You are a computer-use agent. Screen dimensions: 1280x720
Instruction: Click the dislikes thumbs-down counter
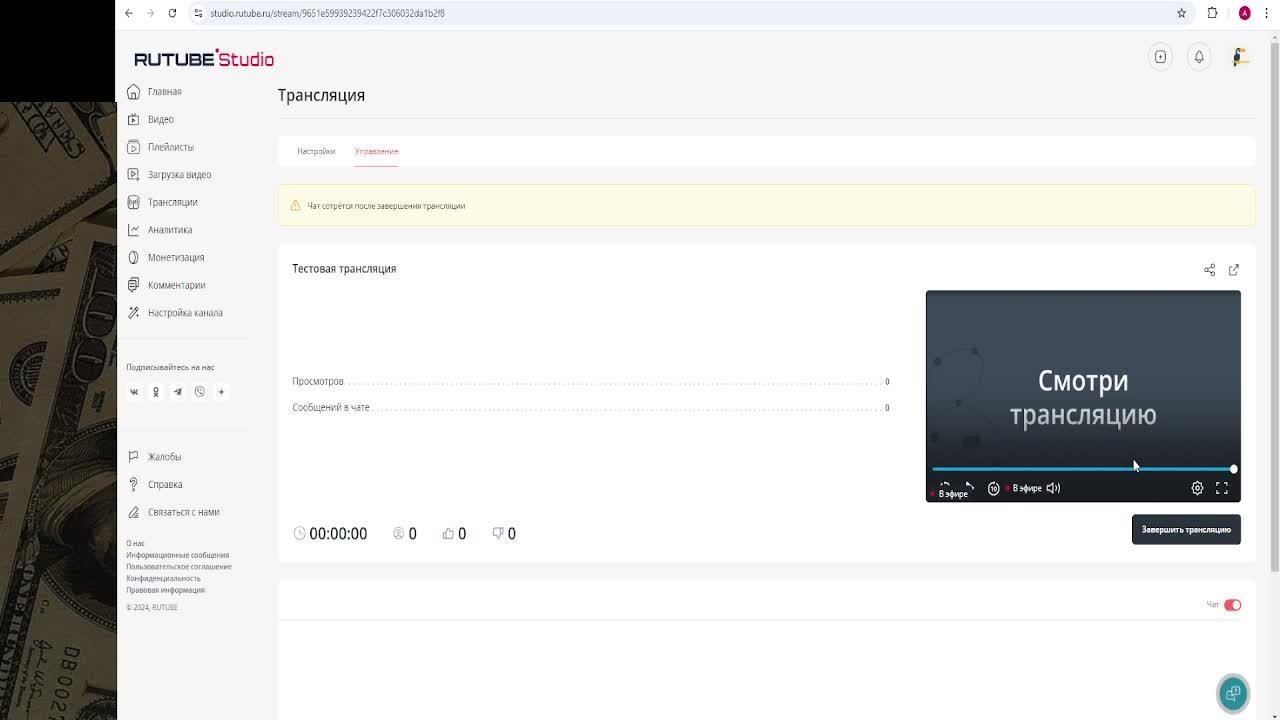(504, 534)
